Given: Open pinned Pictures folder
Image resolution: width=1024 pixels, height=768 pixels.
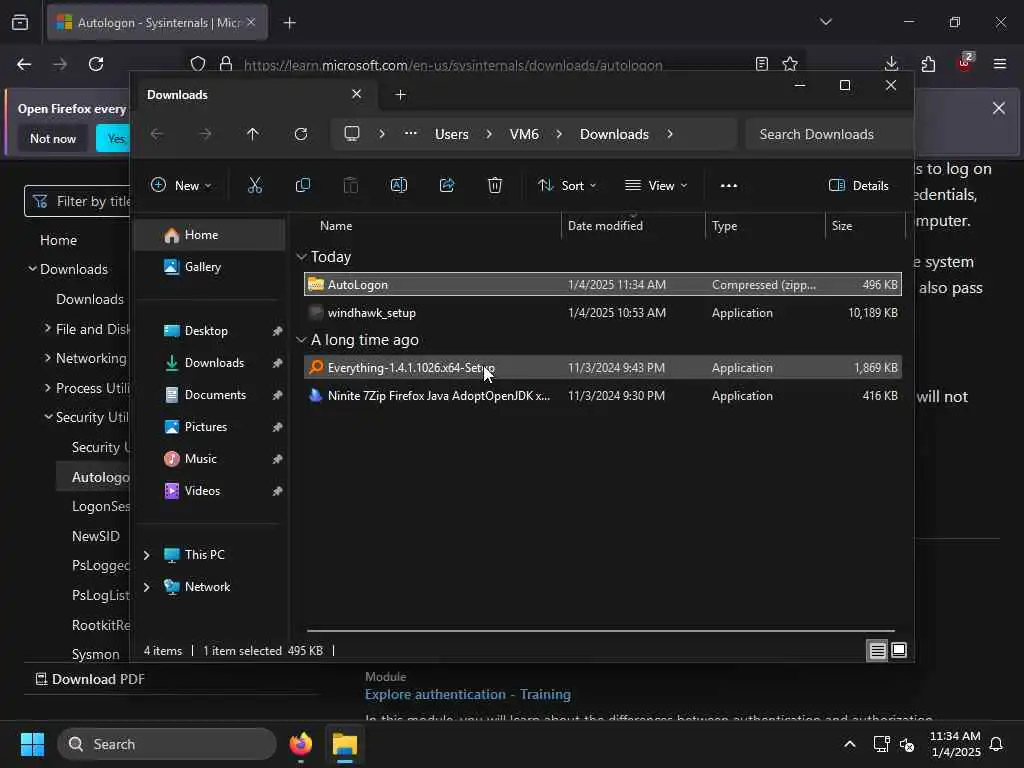Looking at the screenshot, I should 209,427.
